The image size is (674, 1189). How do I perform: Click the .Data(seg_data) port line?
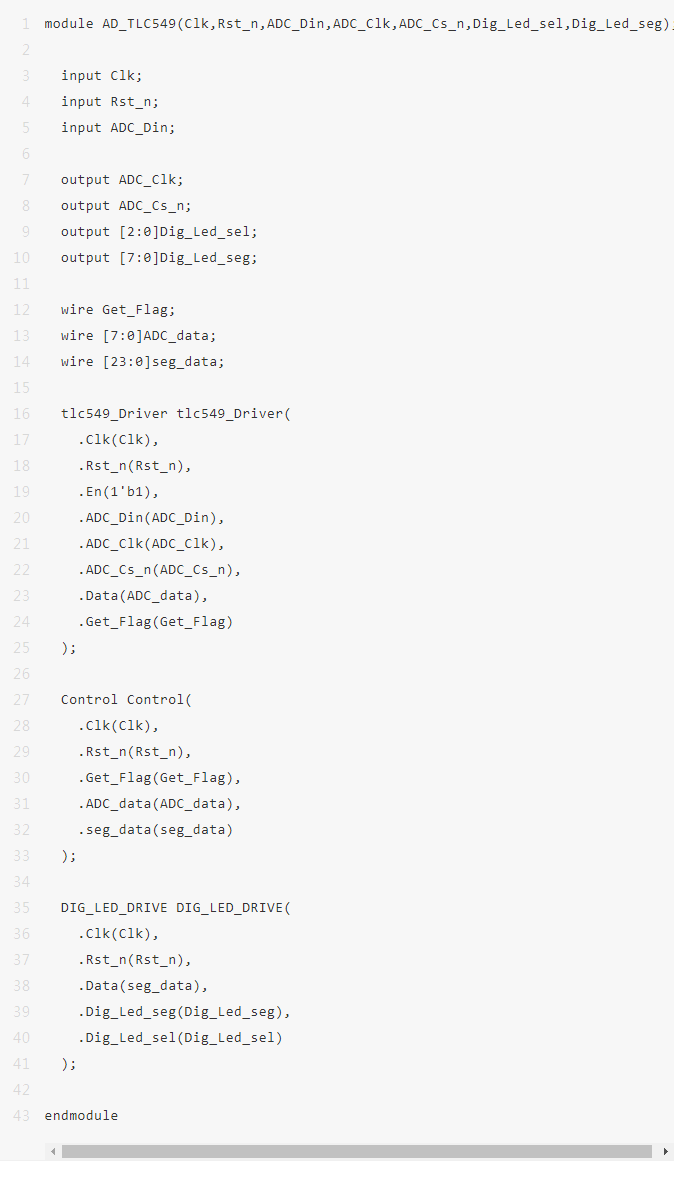pos(143,985)
